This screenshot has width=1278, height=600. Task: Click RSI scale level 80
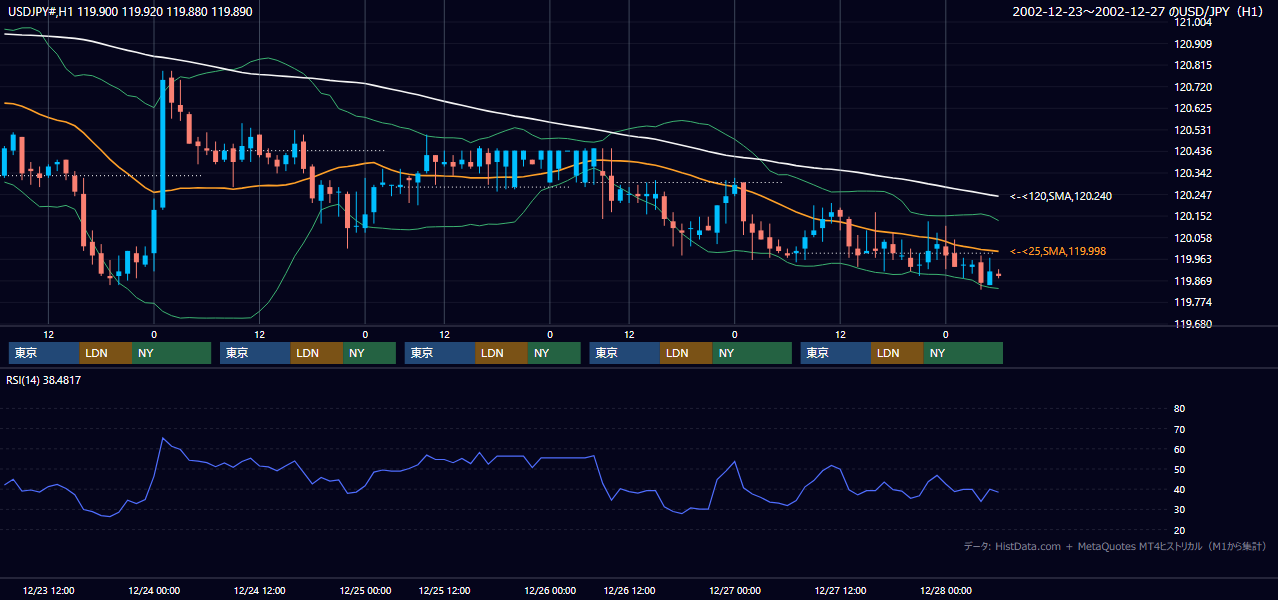tap(1179, 409)
